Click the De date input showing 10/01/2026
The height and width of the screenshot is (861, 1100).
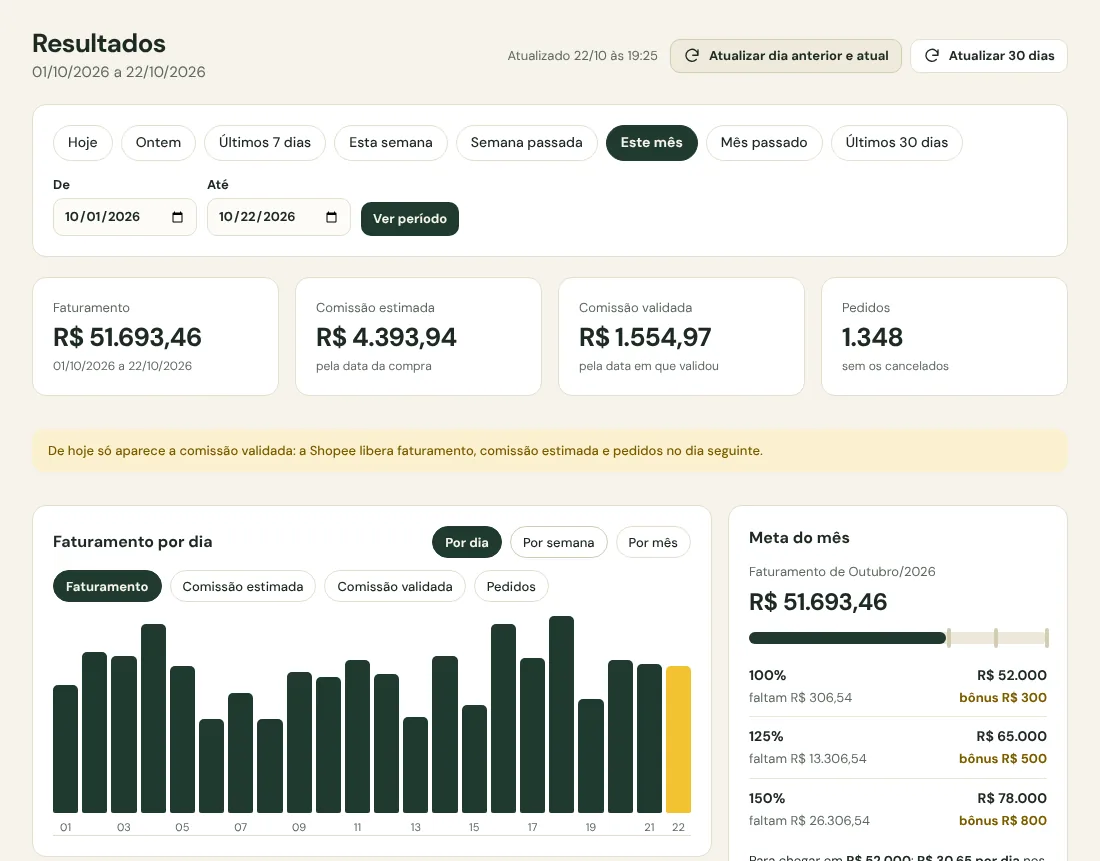(x=125, y=217)
